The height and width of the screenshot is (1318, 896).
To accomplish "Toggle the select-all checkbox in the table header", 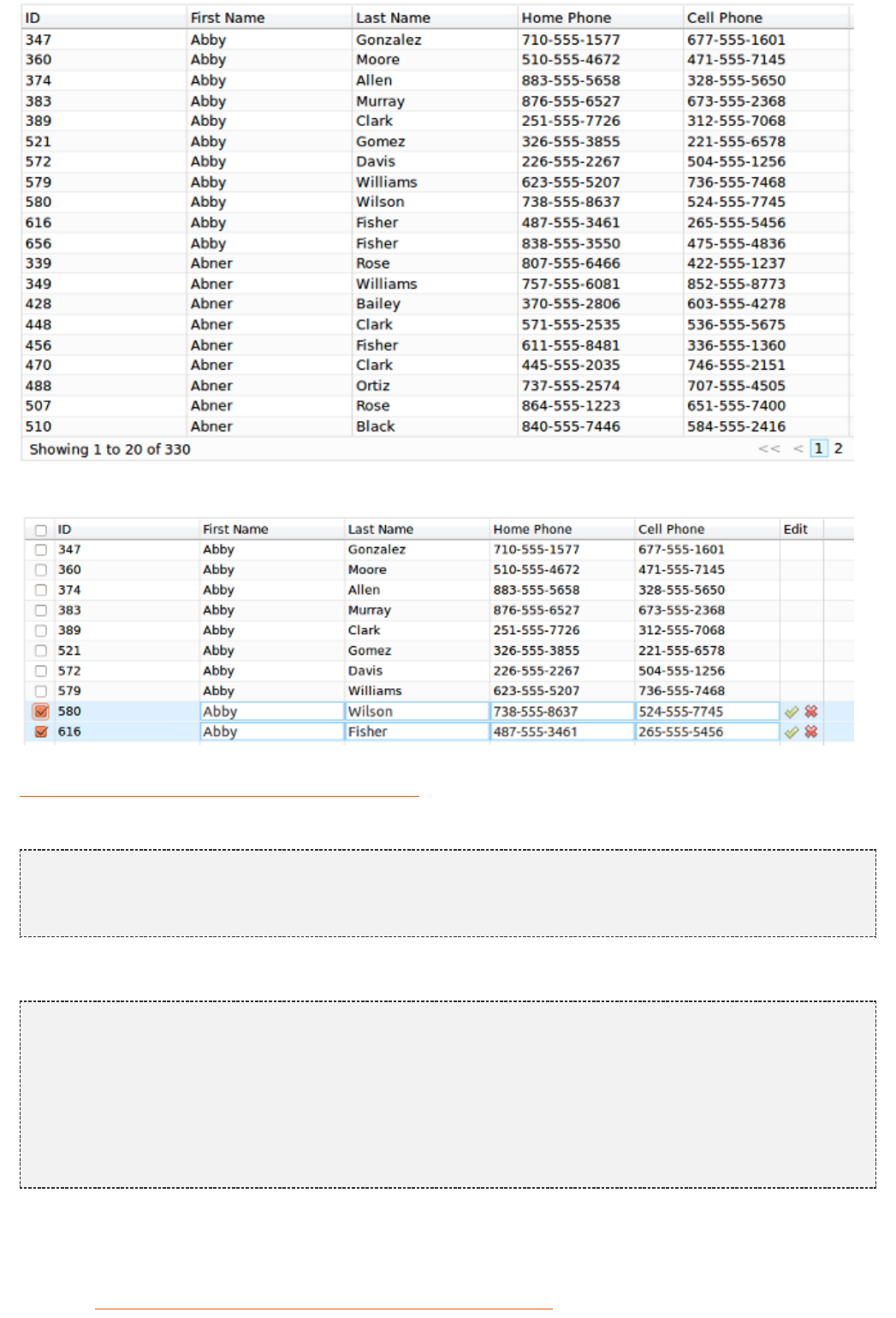I will (40, 530).
